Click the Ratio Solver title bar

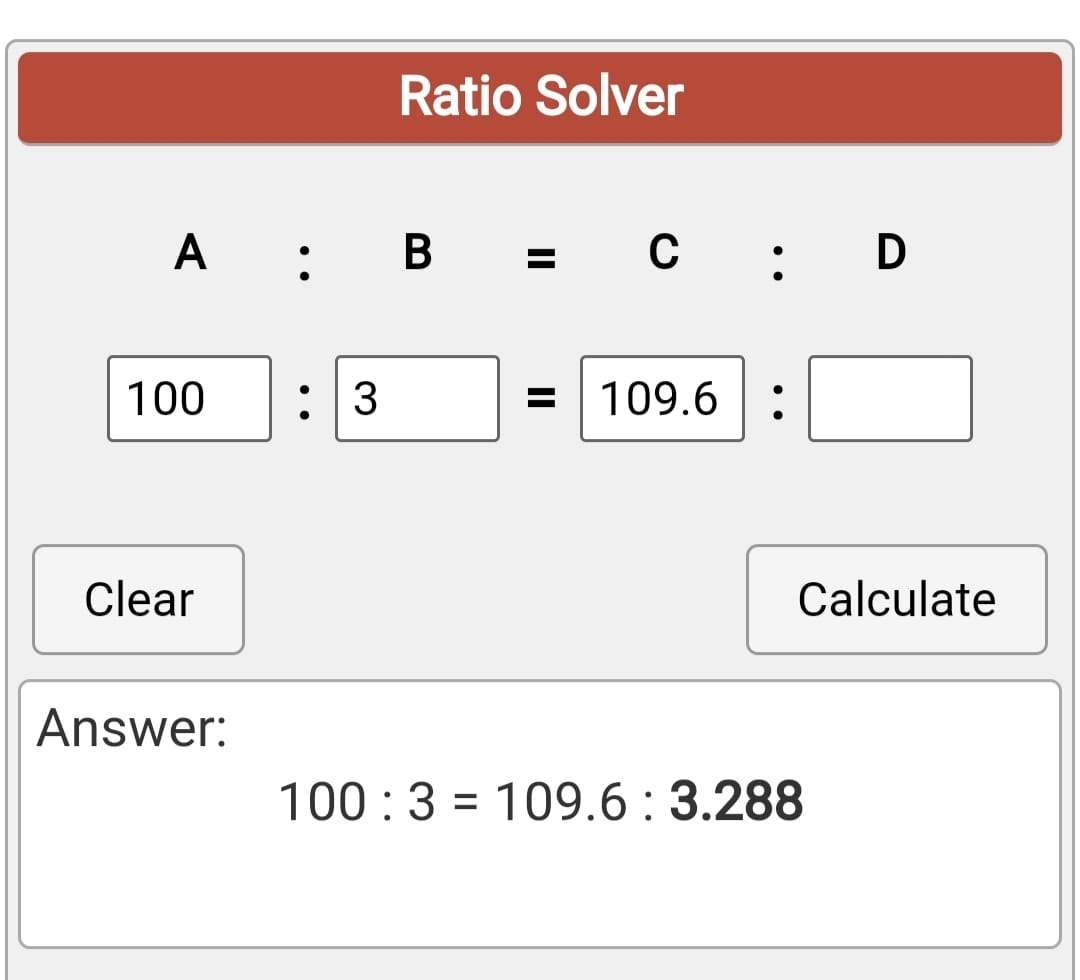(540, 97)
